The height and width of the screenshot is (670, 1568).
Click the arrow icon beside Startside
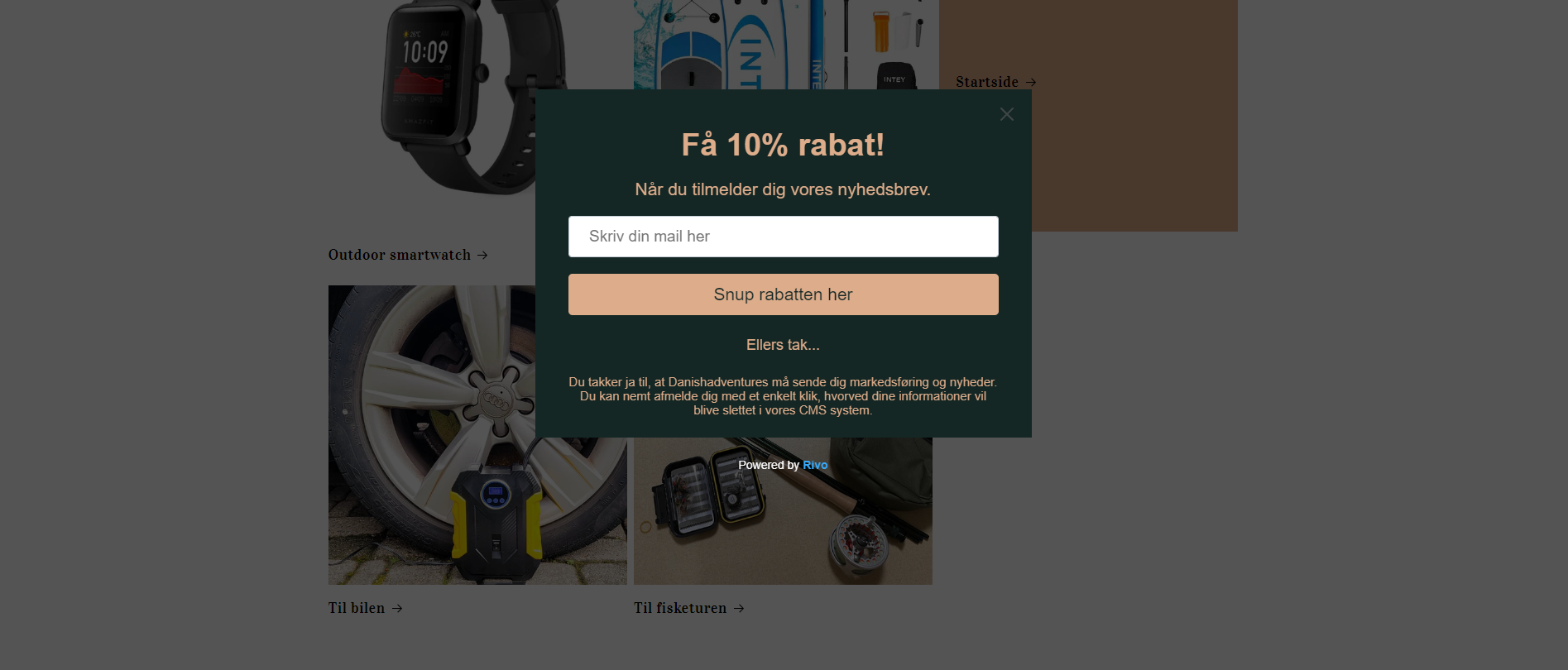[x=1031, y=82]
